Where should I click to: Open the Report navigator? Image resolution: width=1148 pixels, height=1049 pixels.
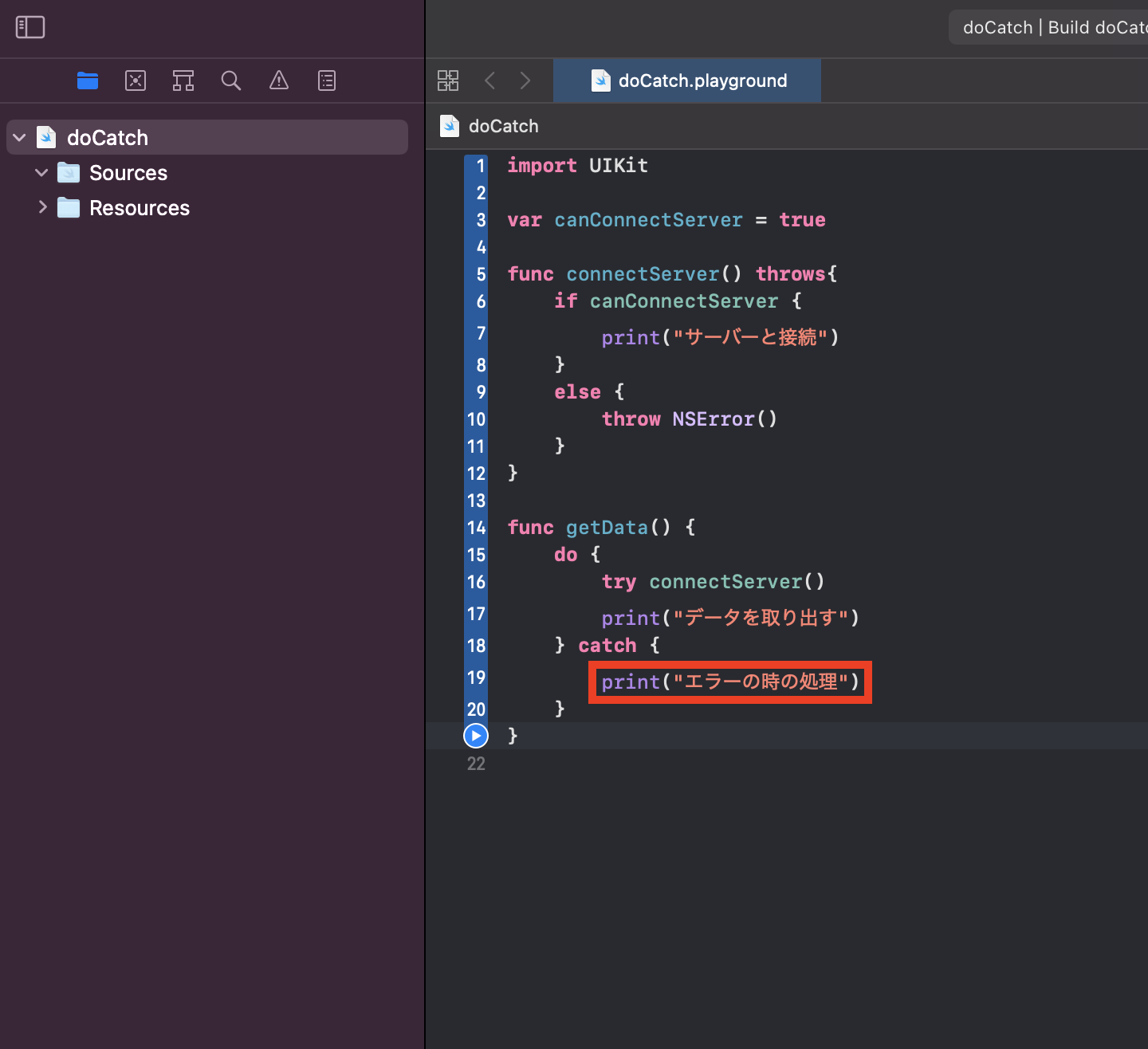[x=327, y=81]
